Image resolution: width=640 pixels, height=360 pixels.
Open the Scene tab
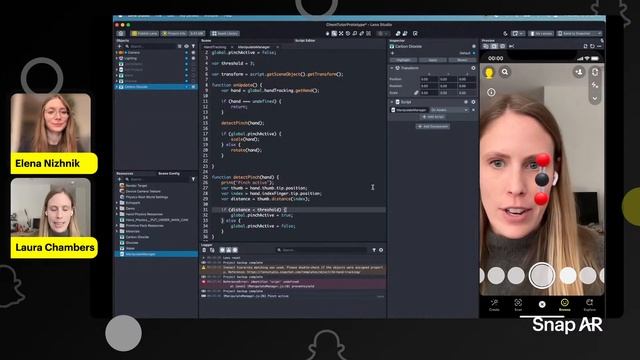(x=206, y=41)
